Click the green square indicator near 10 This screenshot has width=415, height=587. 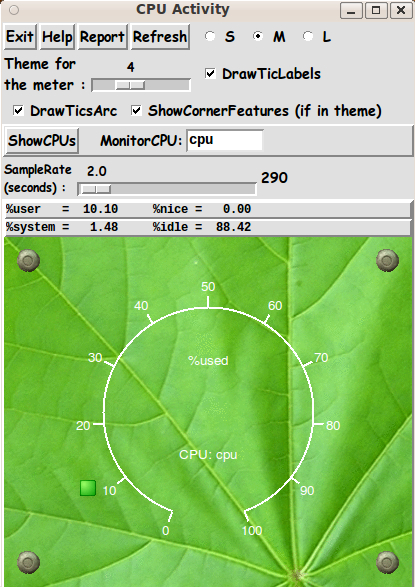tap(88, 488)
